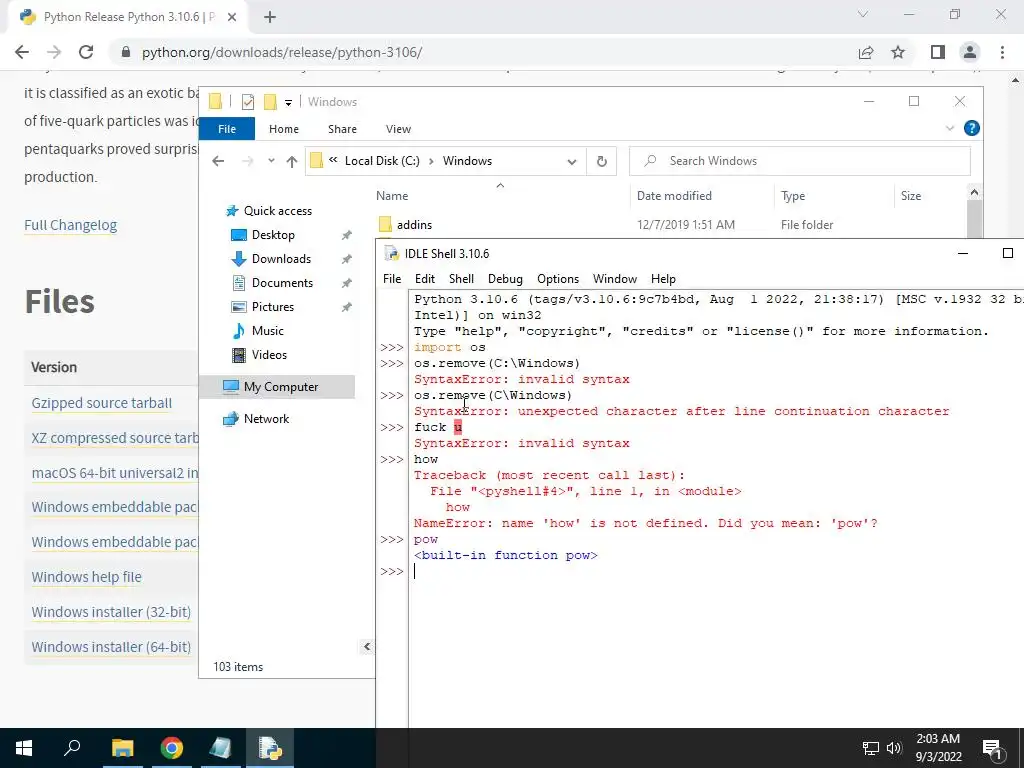1024x768 pixels.
Task: Go back in Chrome browser
Action: 22,52
